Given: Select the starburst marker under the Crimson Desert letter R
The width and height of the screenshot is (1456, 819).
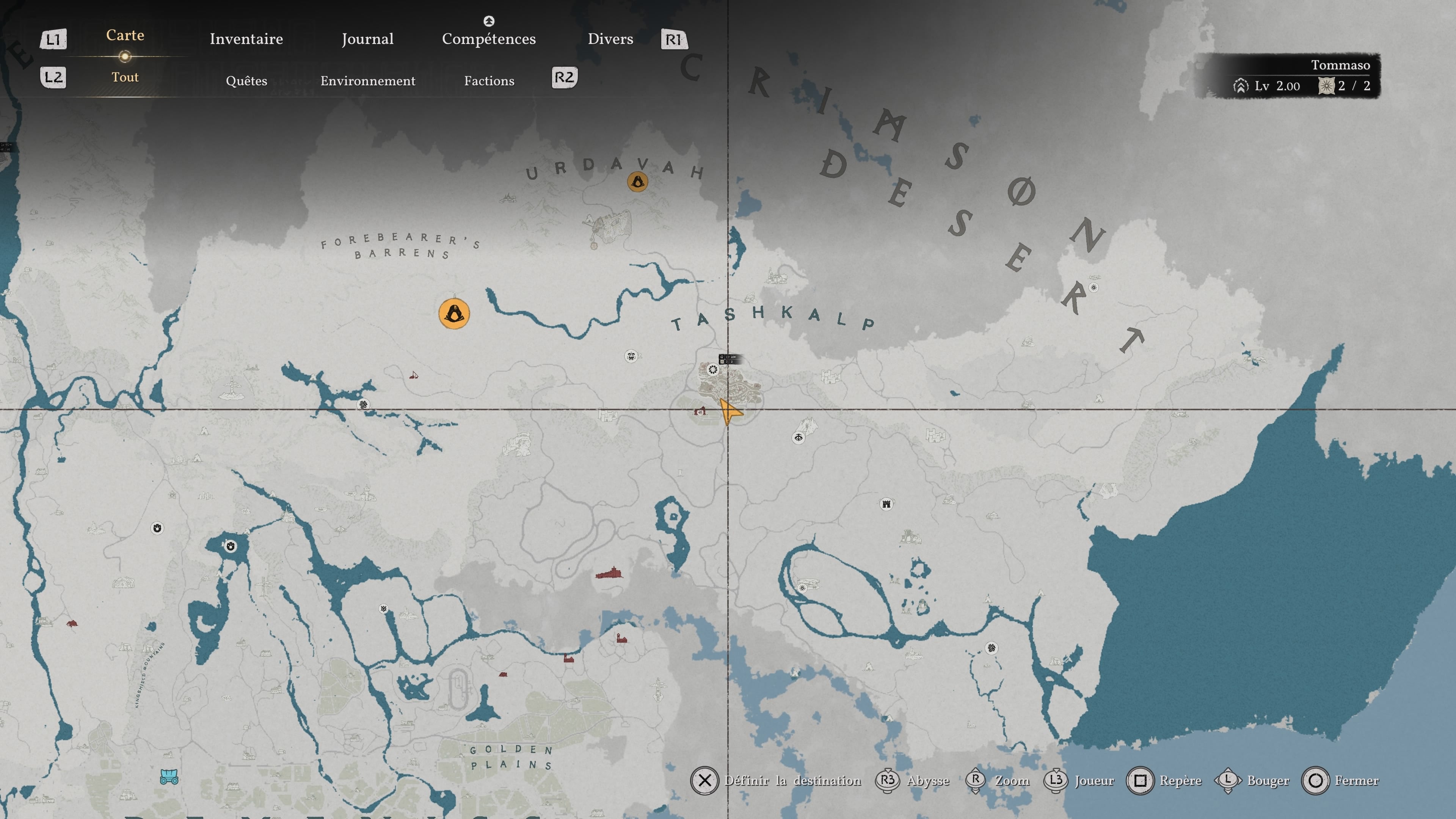Looking at the screenshot, I should 1094,288.
